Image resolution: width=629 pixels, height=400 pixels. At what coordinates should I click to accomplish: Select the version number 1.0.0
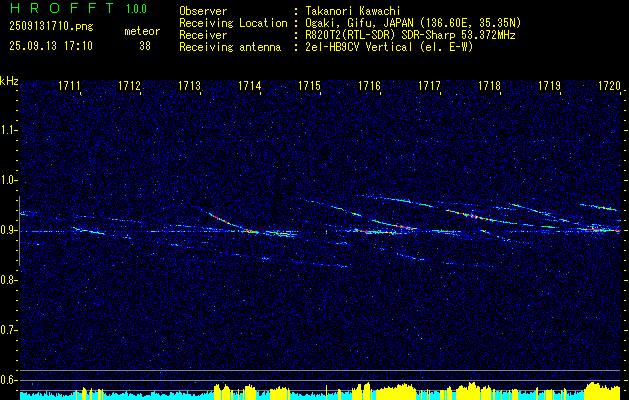[x=136, y=8]
